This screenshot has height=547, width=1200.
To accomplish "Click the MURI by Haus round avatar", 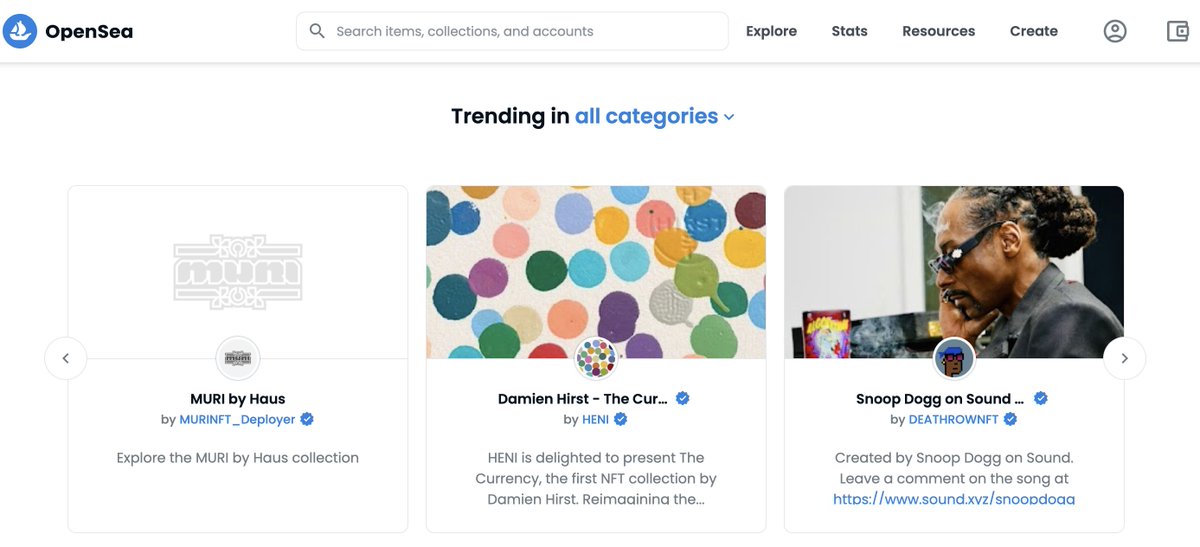I will click(238, 358).
